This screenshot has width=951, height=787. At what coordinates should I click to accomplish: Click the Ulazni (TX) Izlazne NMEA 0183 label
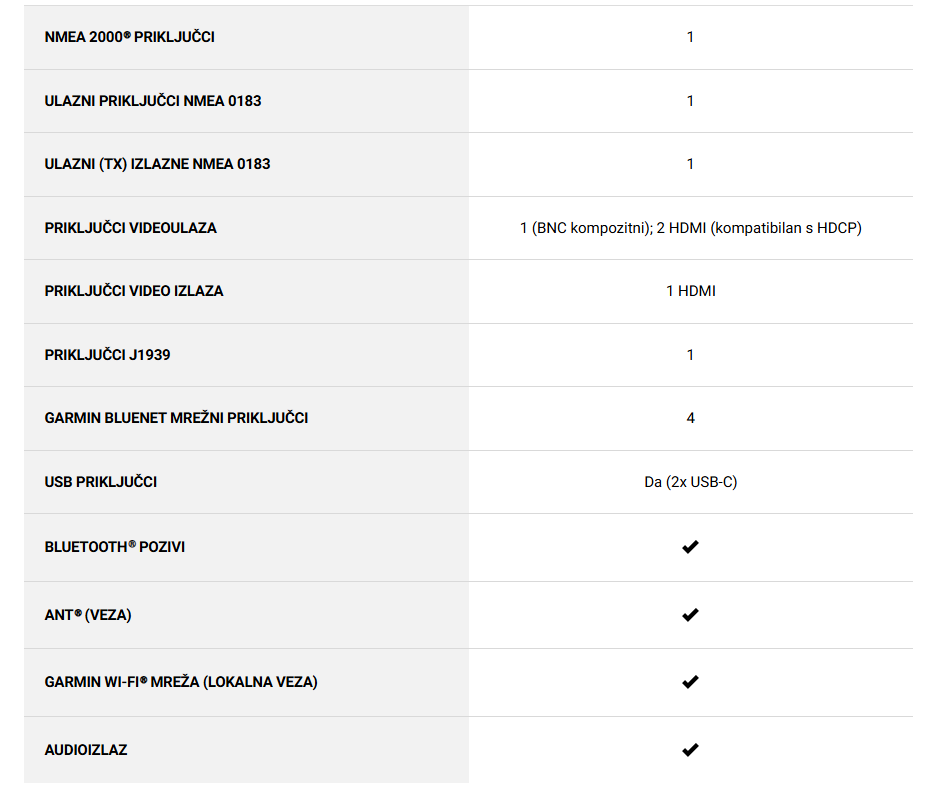point(157,164)
